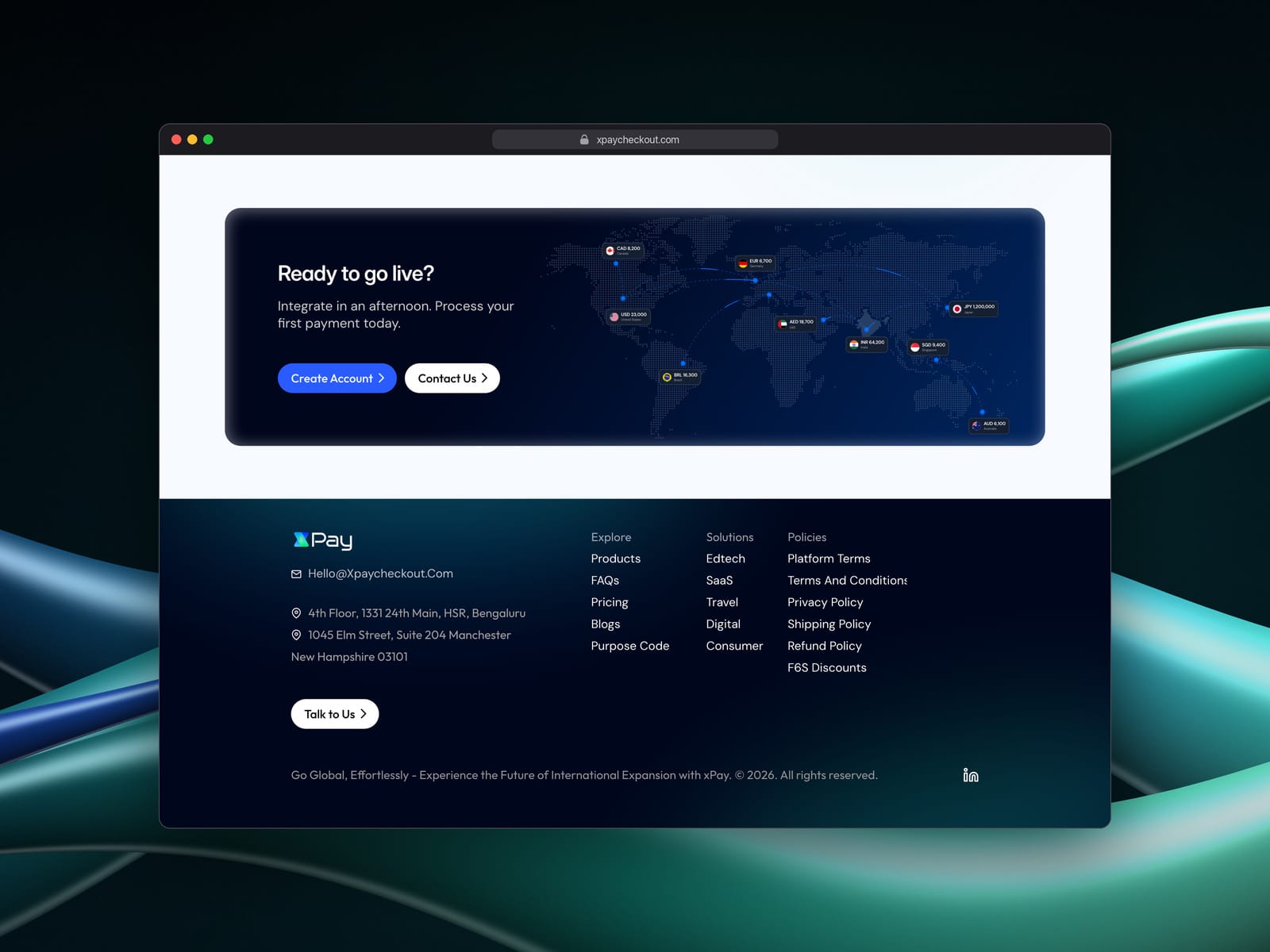Click the location pin beside Elm Street address
The height and width of the screenshot is (952, 1270).
coord(296,635)
